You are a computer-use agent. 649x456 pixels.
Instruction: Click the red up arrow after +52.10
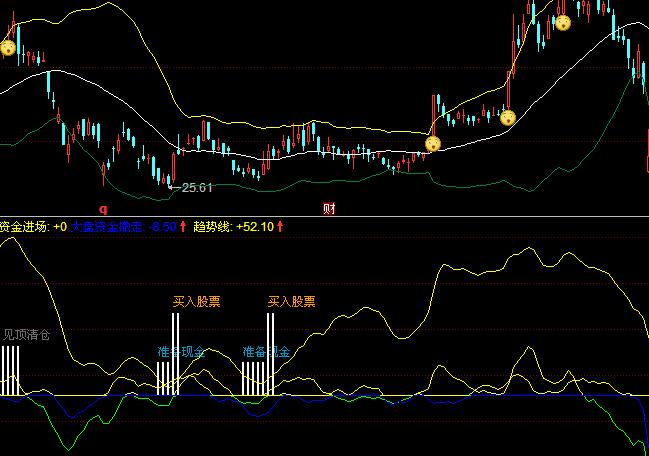click(280, 227)
